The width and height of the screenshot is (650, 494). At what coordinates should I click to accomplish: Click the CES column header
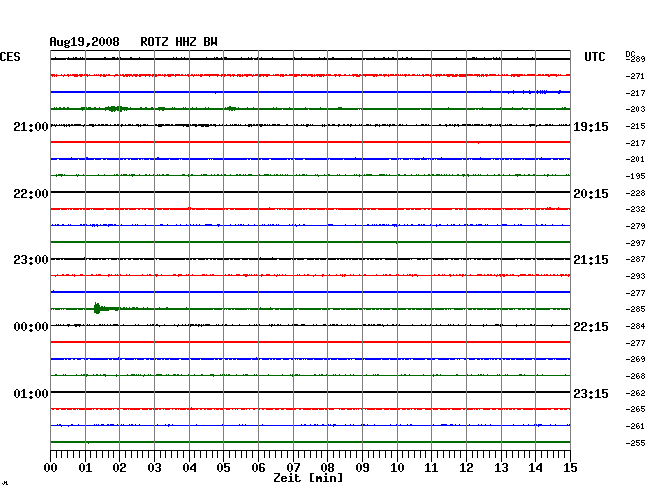click(x=10, y=57)
